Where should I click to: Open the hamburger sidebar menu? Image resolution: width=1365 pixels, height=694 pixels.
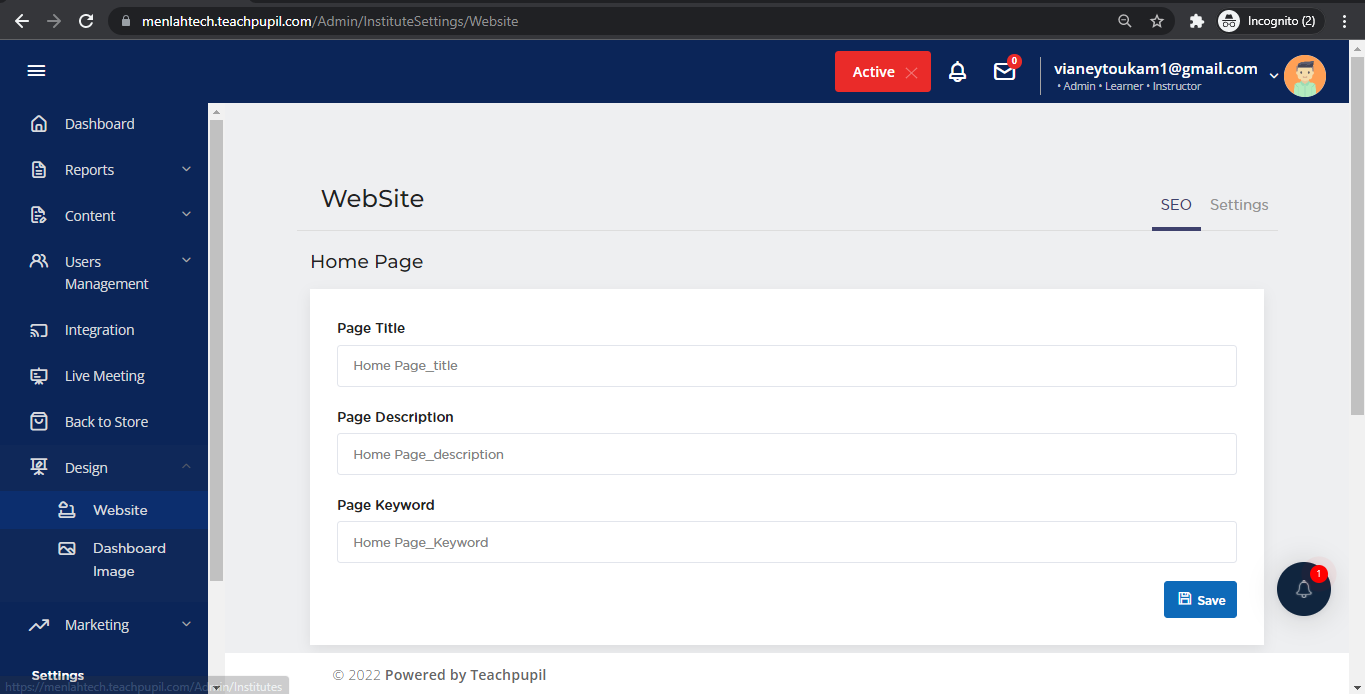pyautogui.click(x=37, y=71)
